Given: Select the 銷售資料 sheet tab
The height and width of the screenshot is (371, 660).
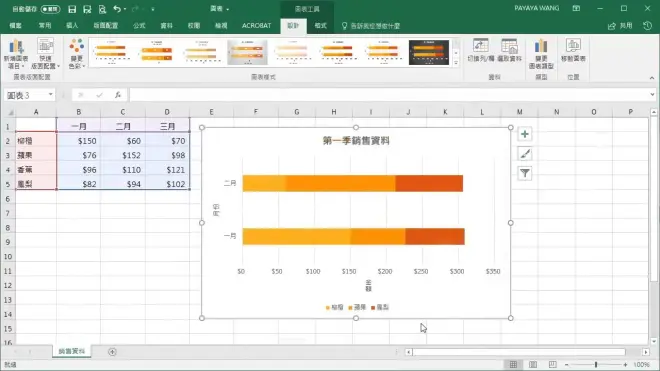Looking at the screenshot, I should [72, 351].
